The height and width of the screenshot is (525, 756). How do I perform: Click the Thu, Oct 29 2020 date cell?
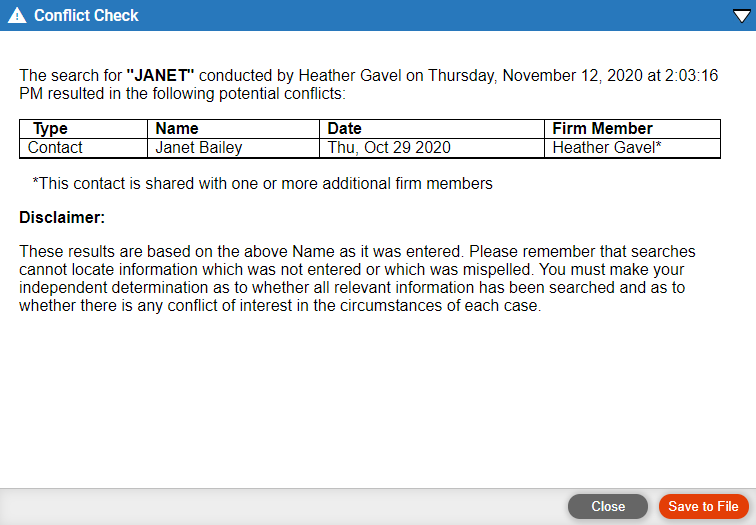point(432,148)
